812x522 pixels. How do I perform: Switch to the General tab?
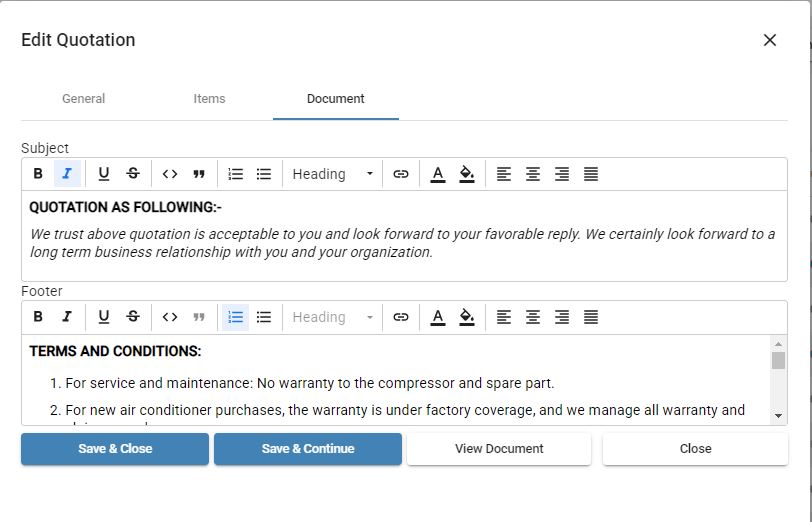coord(83,99)
